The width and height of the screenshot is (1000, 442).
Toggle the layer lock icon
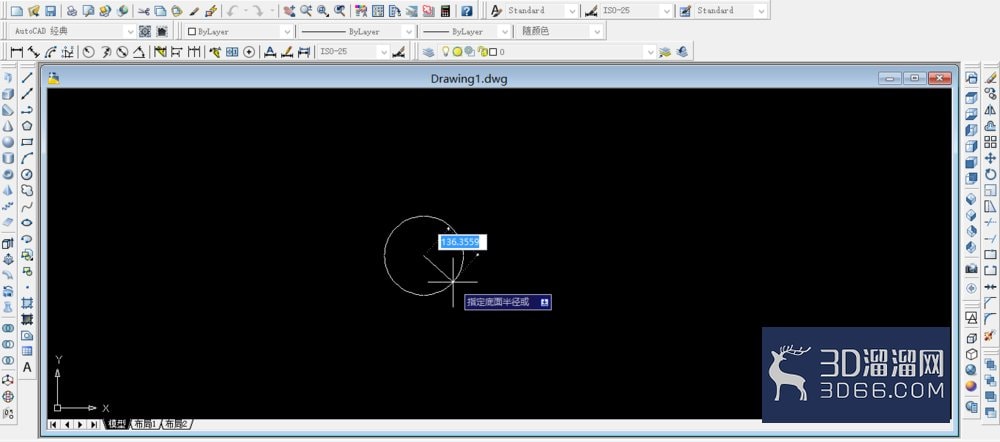pyautogui.click(x=483, y=52)
